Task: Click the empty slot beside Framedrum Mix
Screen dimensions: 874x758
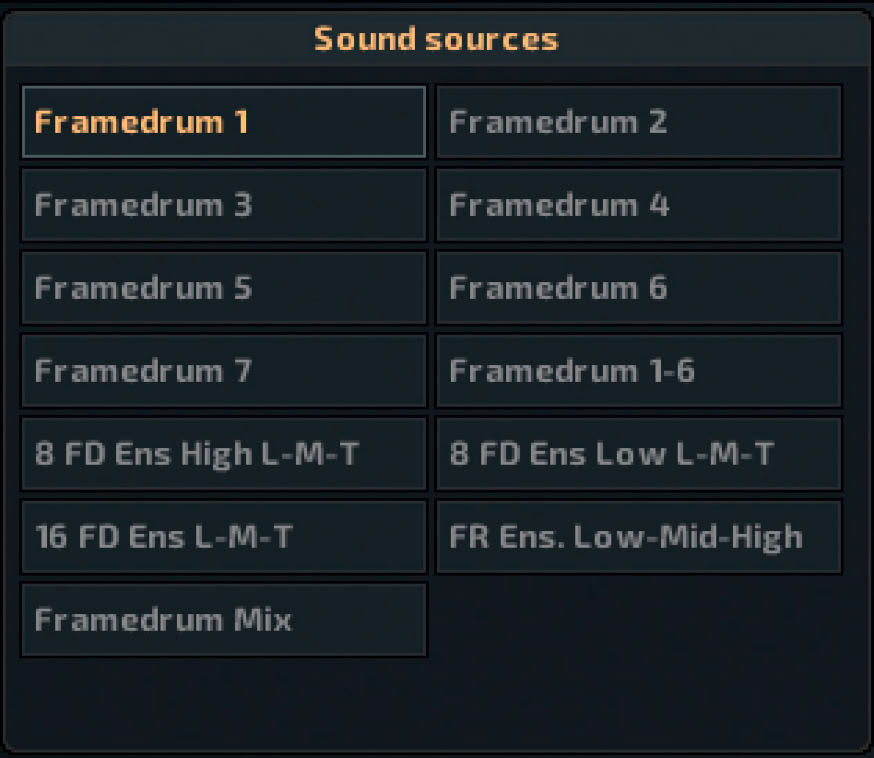Action: [x=638, y=620]
